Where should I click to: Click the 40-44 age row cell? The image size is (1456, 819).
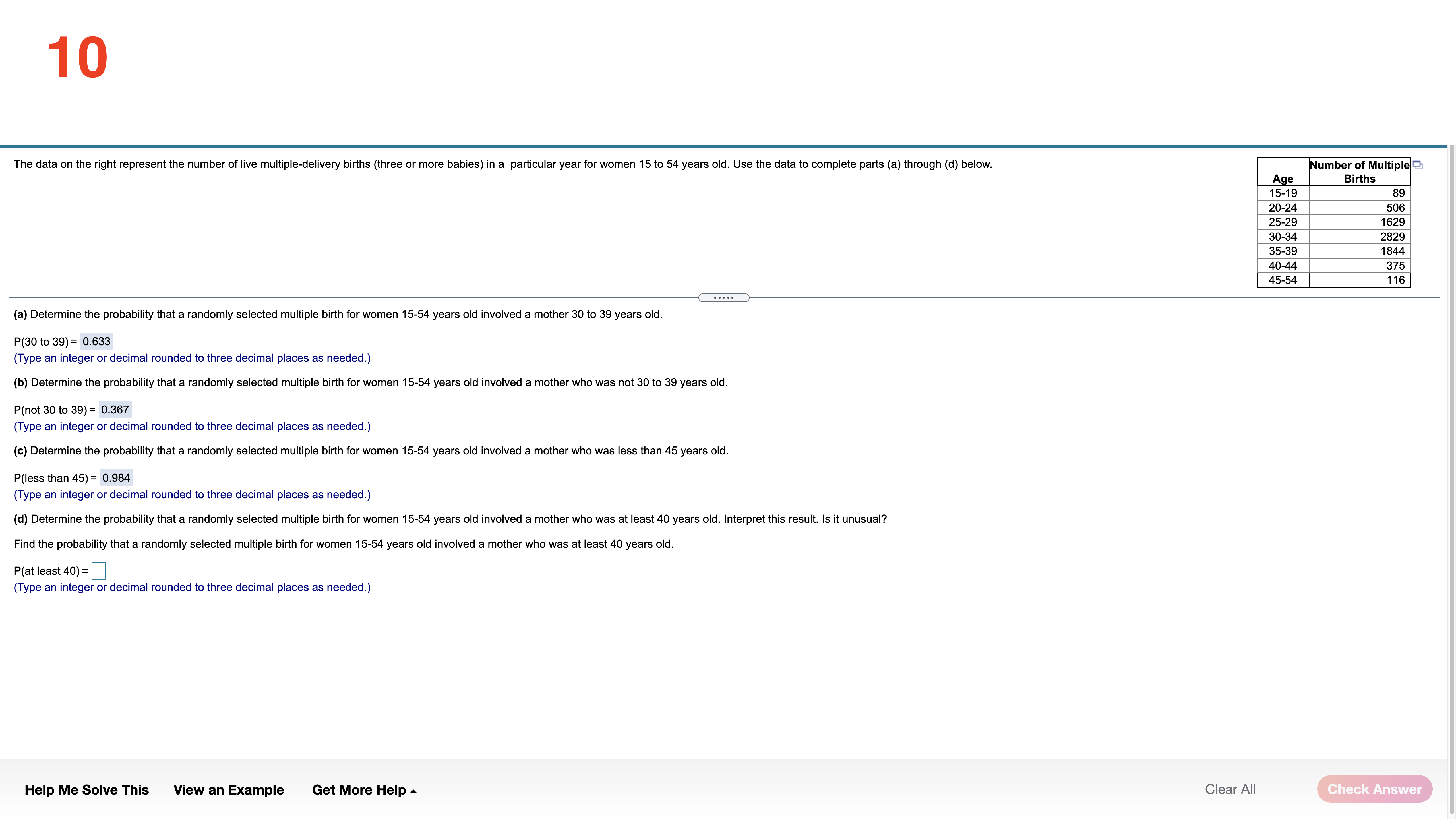click(1283, 266)
